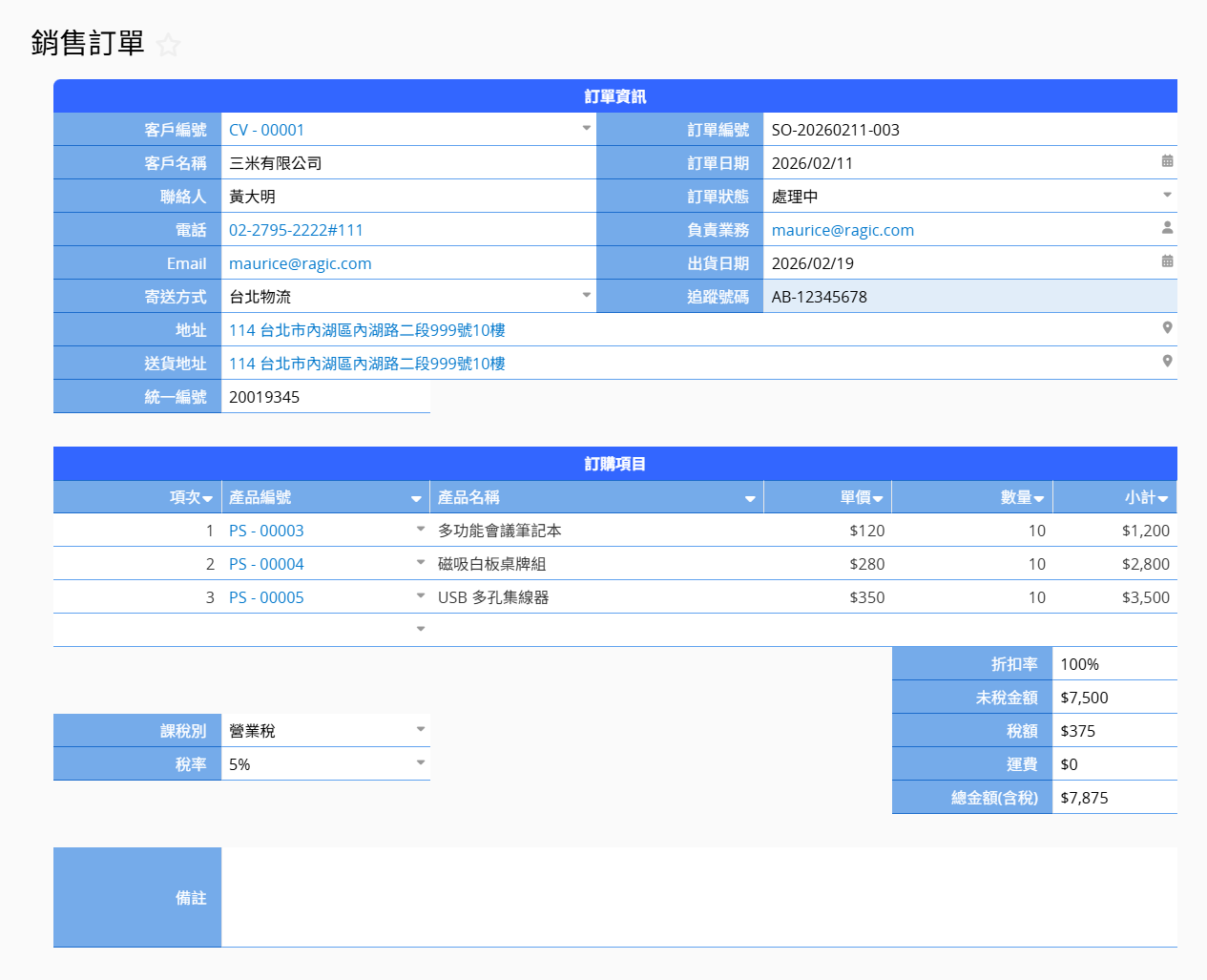
Task: Click user icon in 負責業務 field
Action: point(1167,228)
